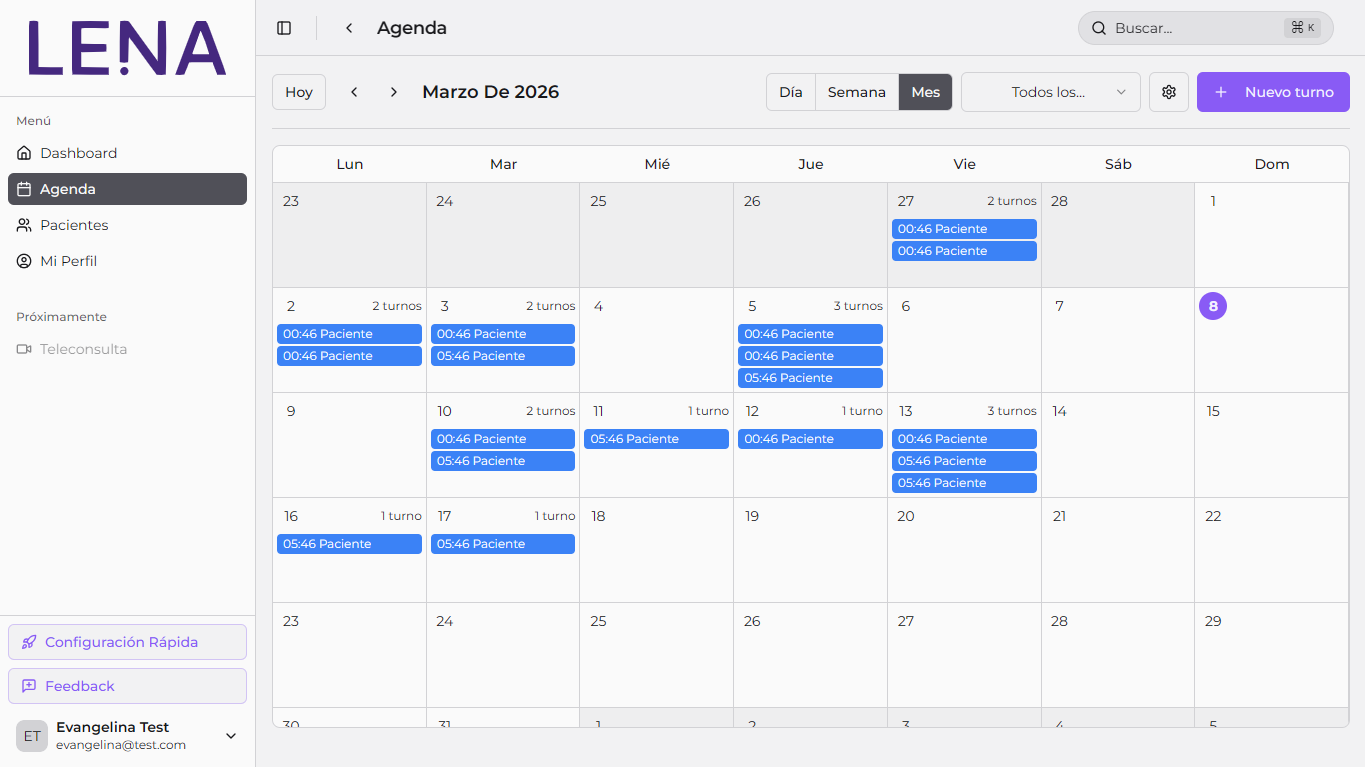Click the ET user avatar

click(x=32, y=736)
